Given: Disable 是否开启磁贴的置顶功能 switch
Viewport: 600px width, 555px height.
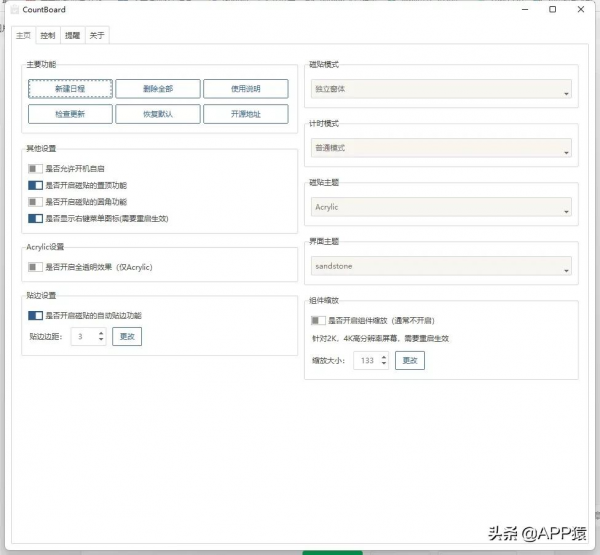Looking at the screenshot, I should [x=36, y=185].
